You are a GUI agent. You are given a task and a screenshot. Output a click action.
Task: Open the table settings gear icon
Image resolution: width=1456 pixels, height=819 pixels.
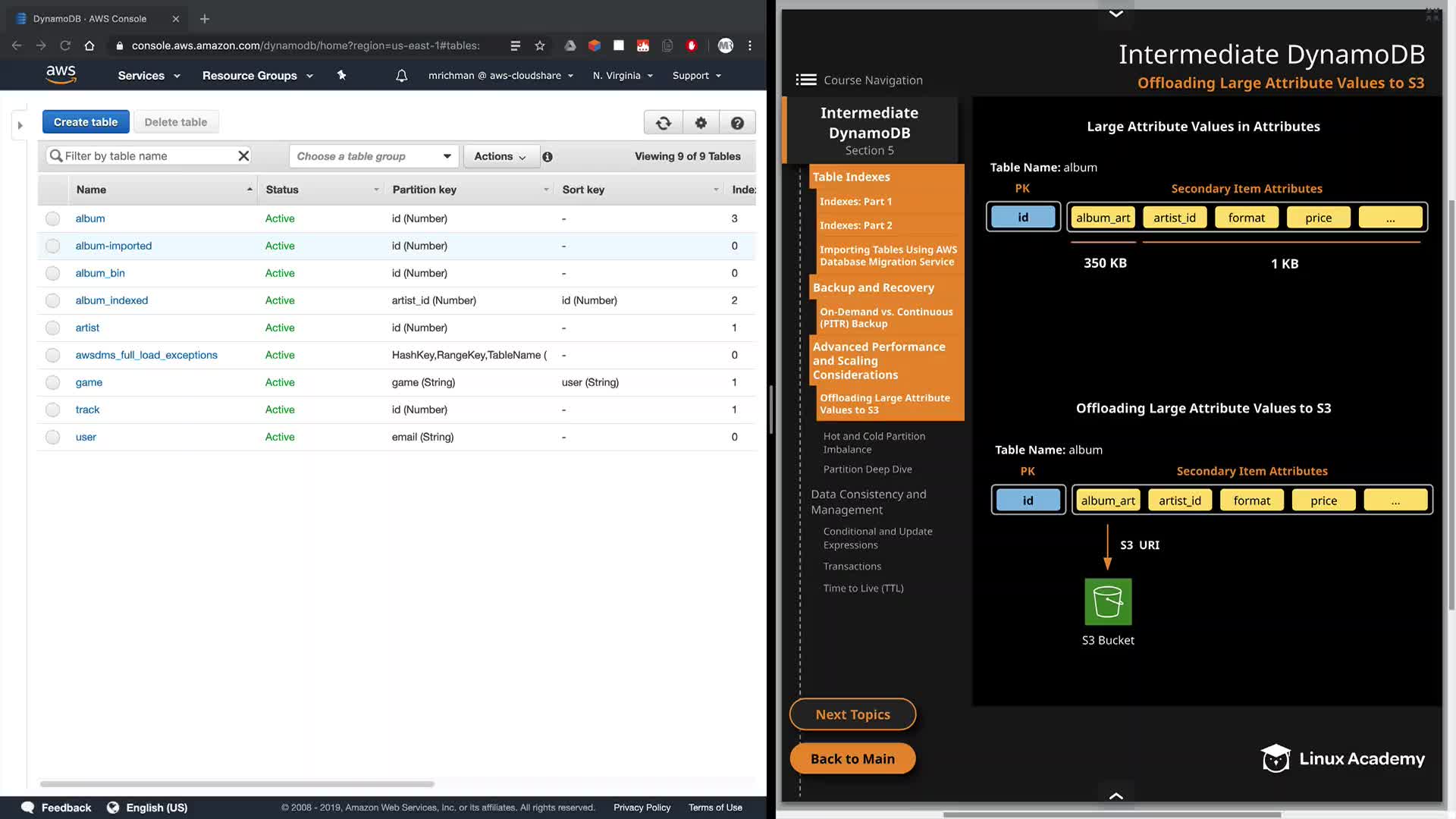point(701,123)
